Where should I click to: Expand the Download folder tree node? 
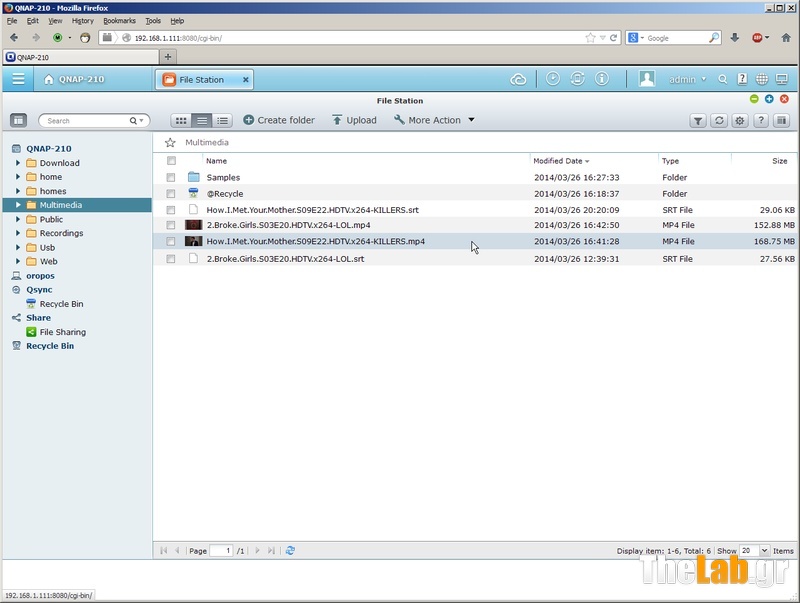(x=18, y=163)
